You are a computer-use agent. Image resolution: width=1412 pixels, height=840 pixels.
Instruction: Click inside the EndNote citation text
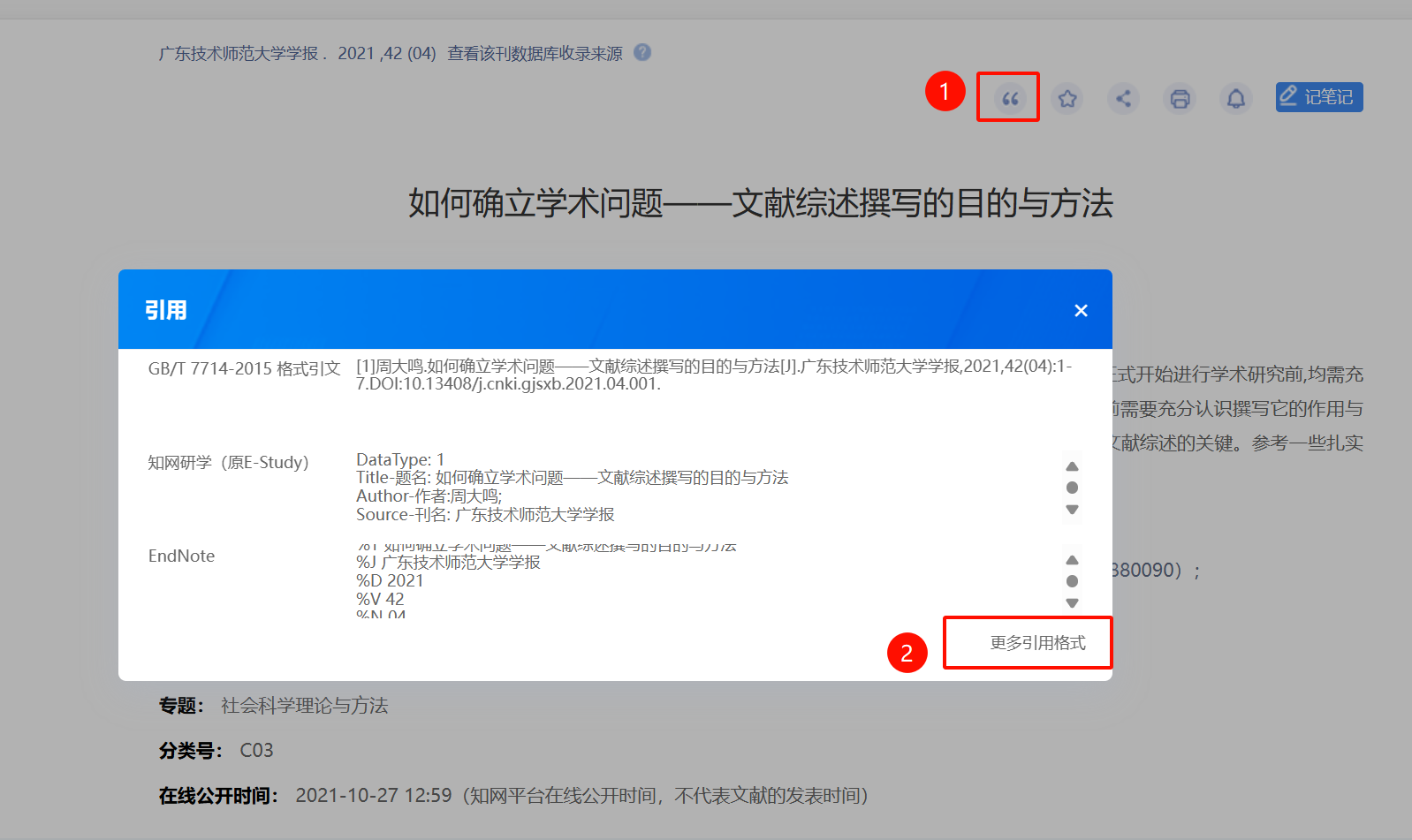[530, 580]
